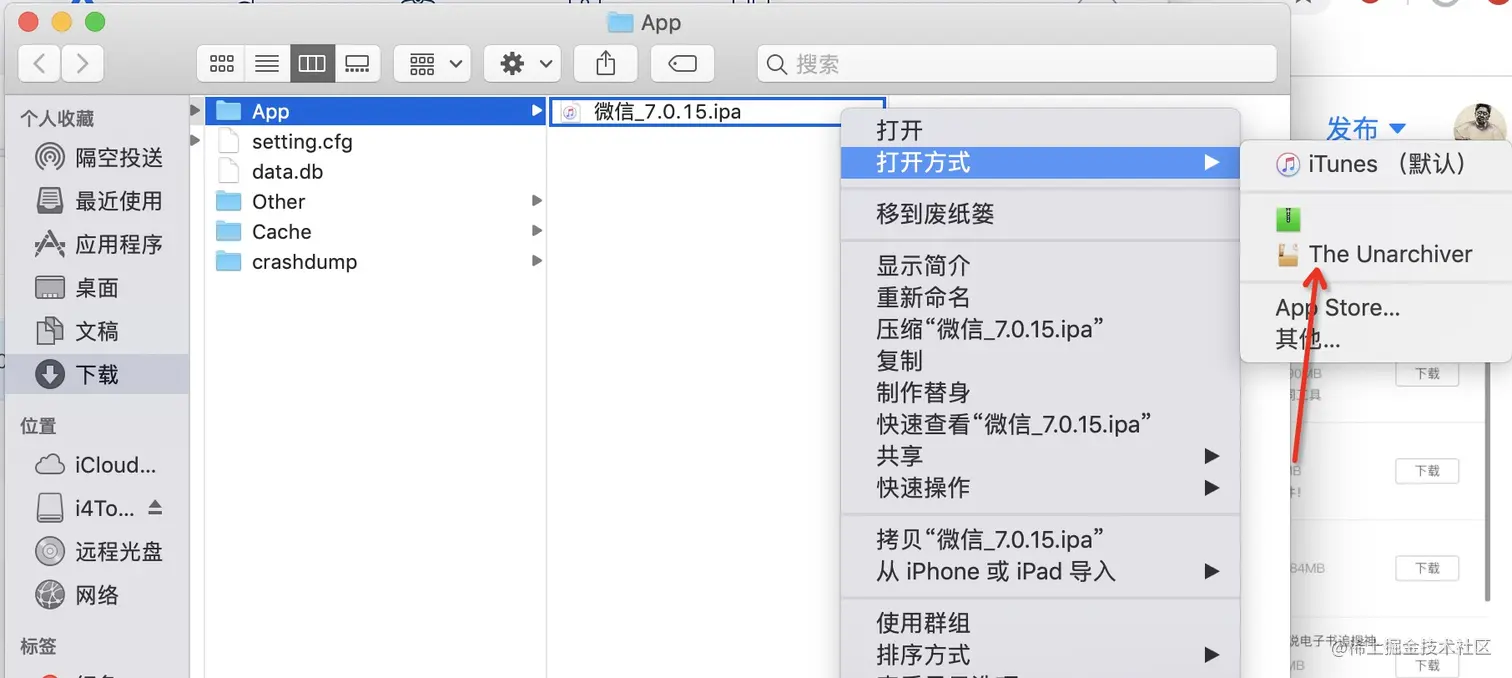The image size is (1512, 678).
Task: Open the 发布 dropdown in browser
Action: click(1366, 128)
